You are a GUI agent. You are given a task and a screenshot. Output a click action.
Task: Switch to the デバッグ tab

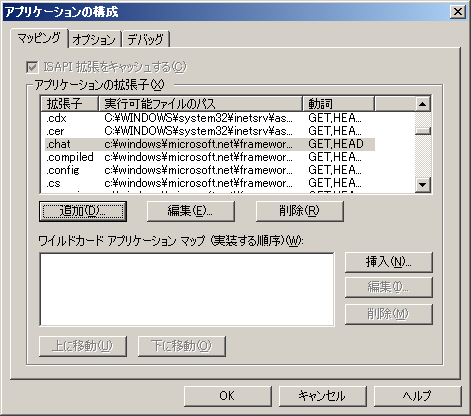pyautogui.click(x=146, y=39)
